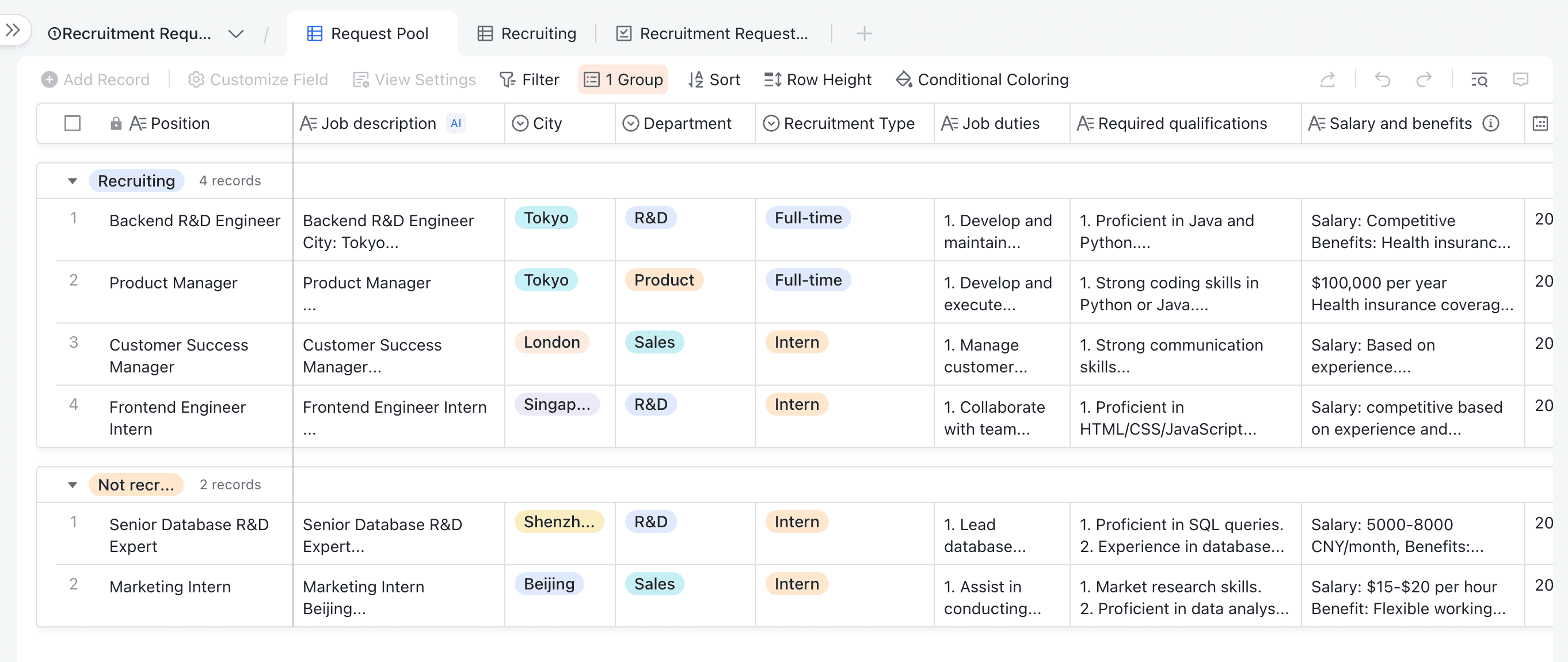Click the redo arrow icon

pos(1423,79)
